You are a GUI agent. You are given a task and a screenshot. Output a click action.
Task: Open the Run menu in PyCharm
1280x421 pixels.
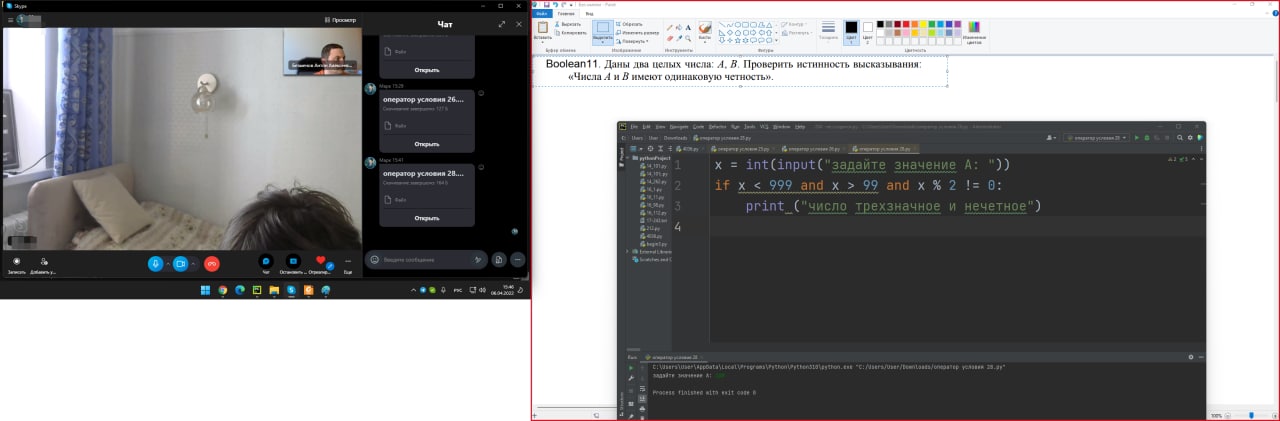pyautogui.click(x=736, y=127)
